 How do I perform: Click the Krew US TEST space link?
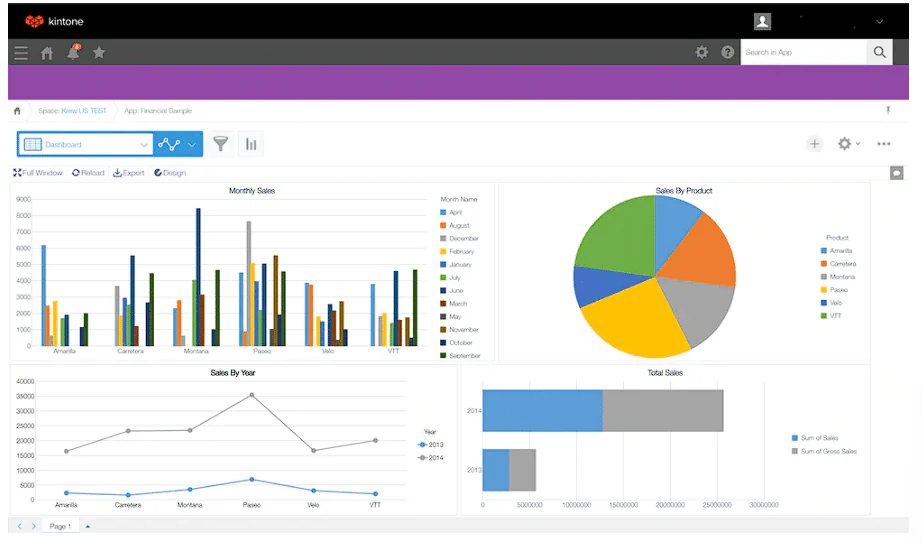tap(83, 111)
